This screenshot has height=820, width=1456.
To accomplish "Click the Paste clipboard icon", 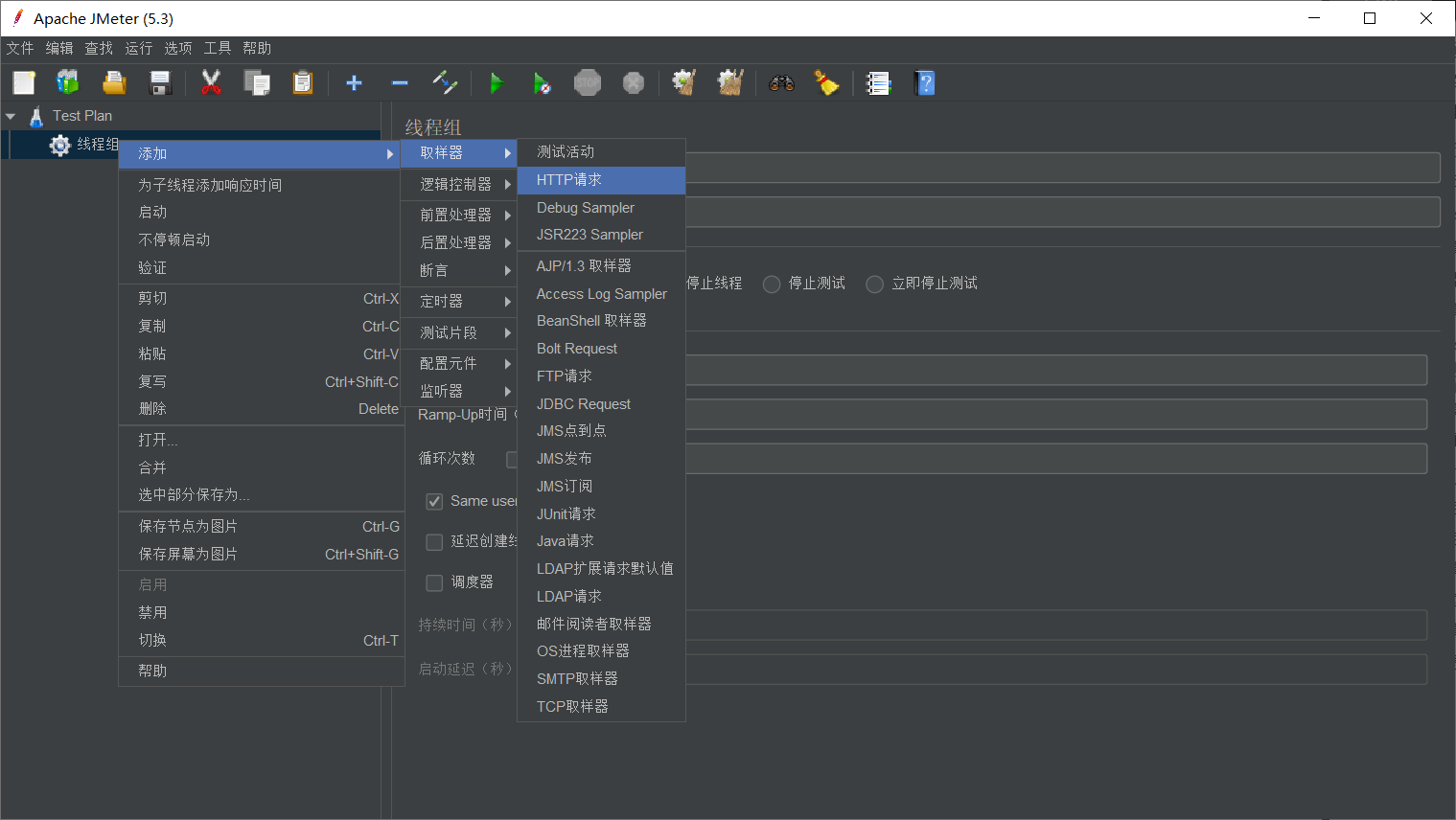I will point(303,83).
